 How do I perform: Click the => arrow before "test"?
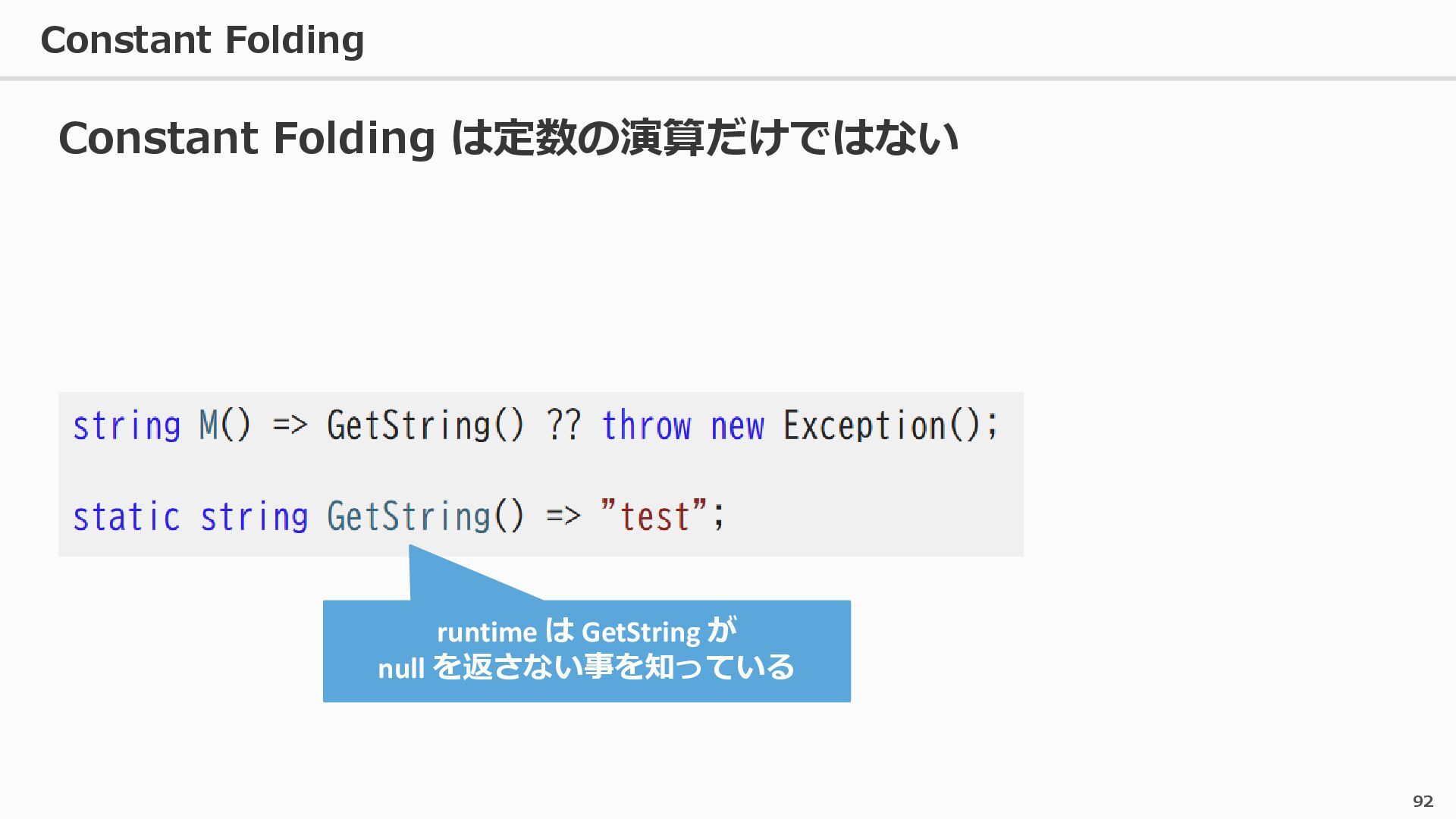563,517
